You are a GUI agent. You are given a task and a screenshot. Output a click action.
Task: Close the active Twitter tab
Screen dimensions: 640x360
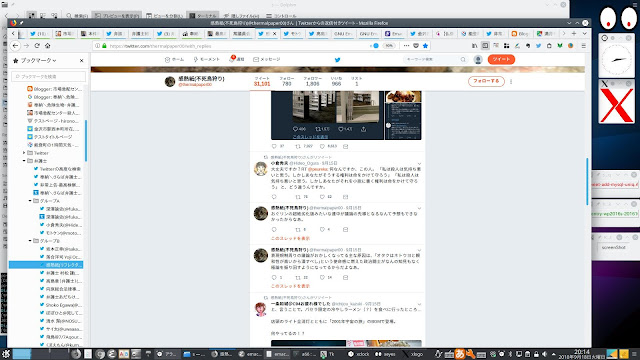click(275, 33)
